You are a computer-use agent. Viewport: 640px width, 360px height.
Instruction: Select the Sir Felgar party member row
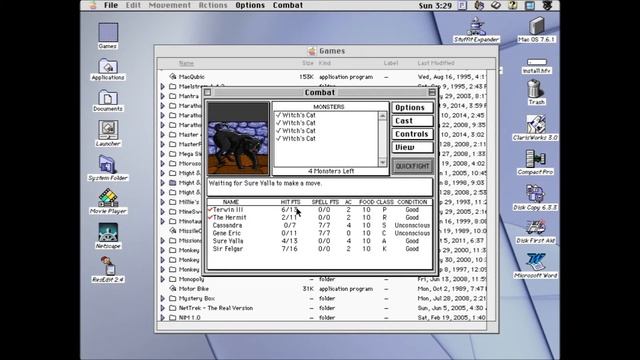point(320,249)
